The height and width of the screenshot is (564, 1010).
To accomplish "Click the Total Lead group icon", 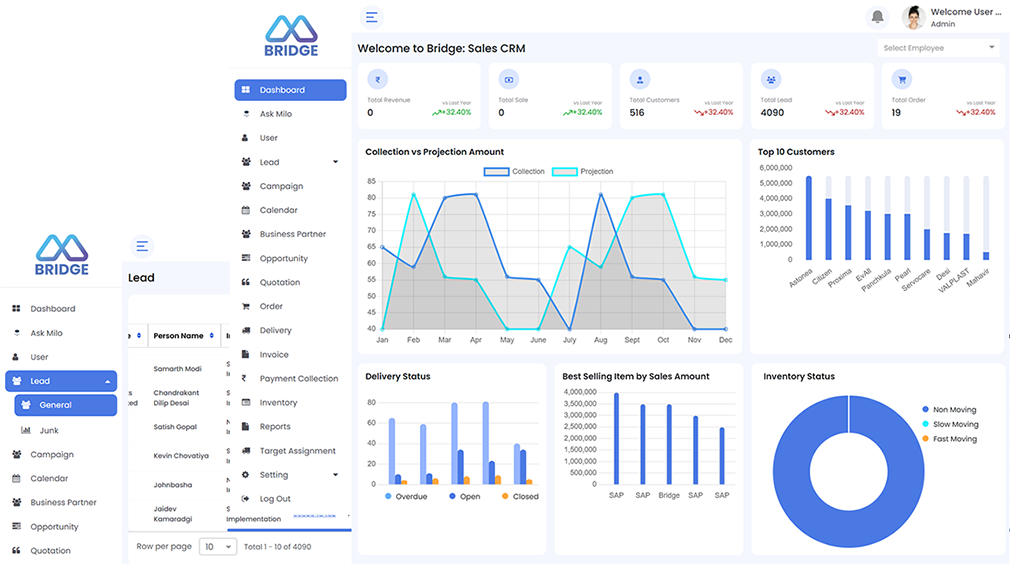I will pos(771,80).
